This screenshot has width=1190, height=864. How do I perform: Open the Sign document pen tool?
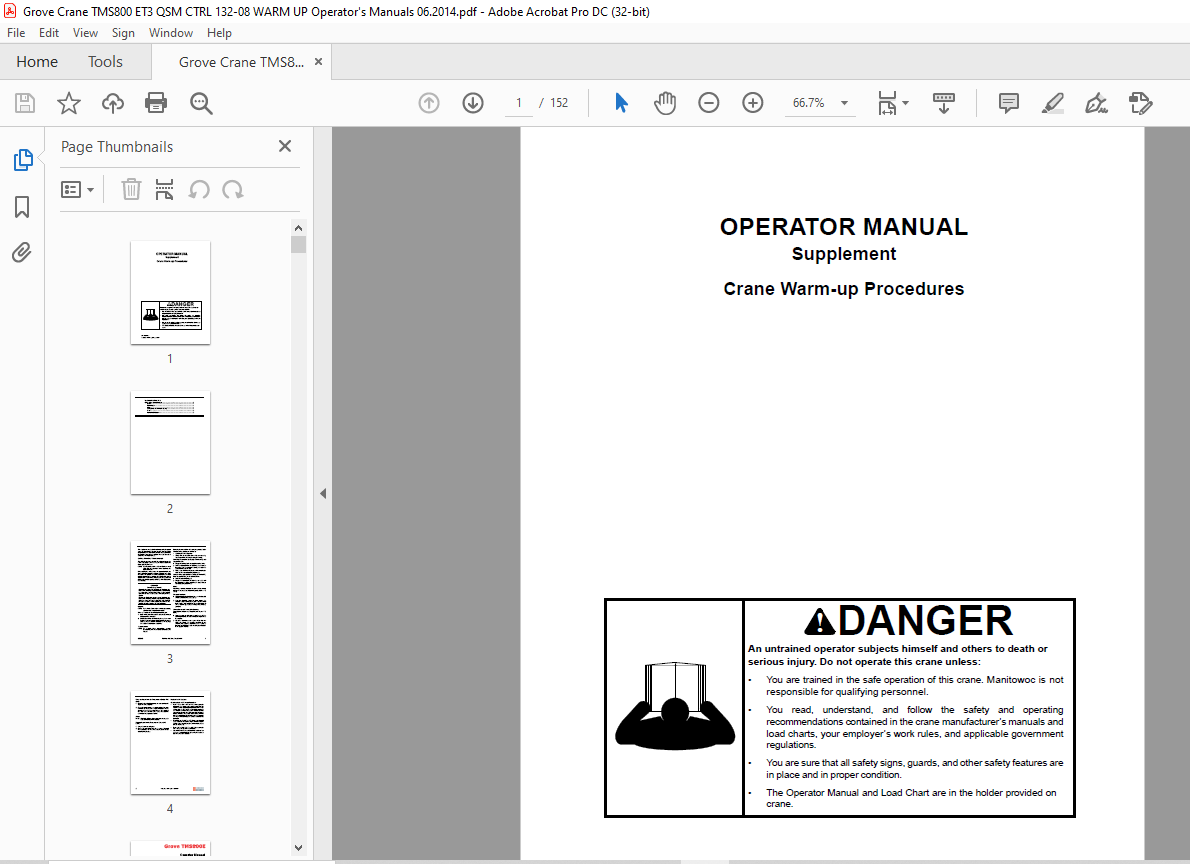[x=1097, y=102]
